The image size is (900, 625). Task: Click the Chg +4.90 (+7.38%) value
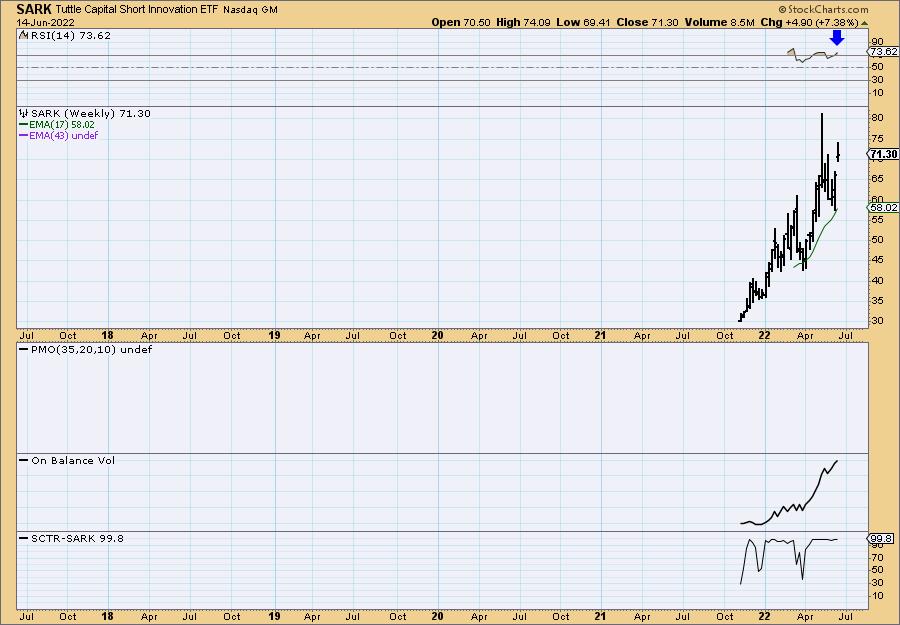(809, 22)
